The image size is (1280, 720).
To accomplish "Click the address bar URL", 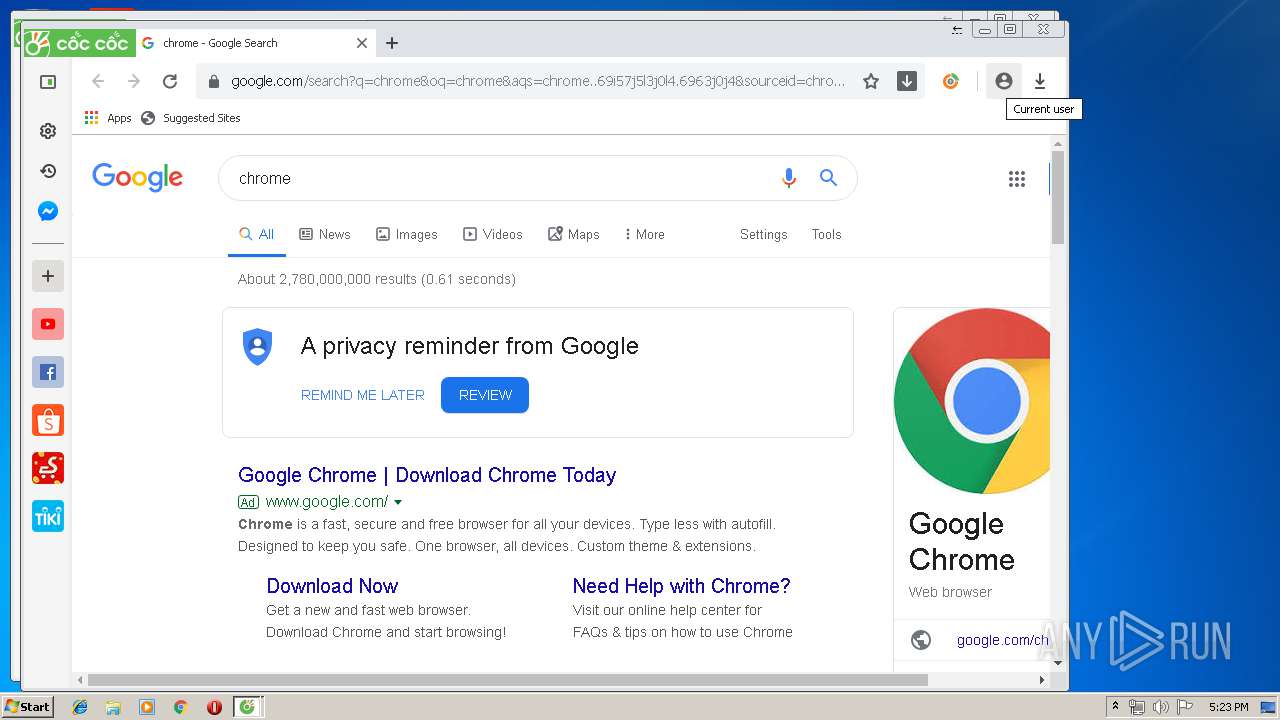I will [x=538, y=82].
